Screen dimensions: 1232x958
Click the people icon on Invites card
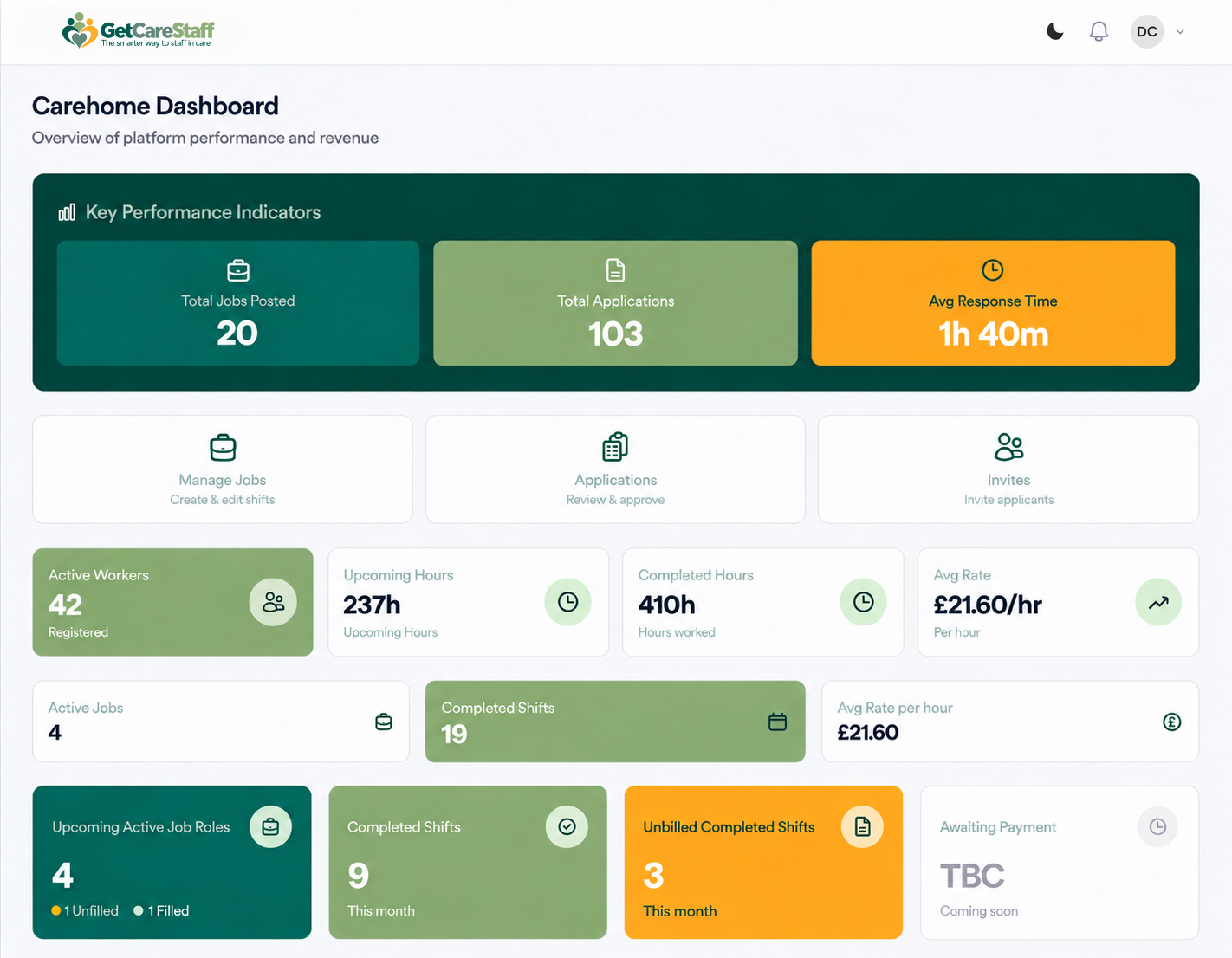point(1009,447)
